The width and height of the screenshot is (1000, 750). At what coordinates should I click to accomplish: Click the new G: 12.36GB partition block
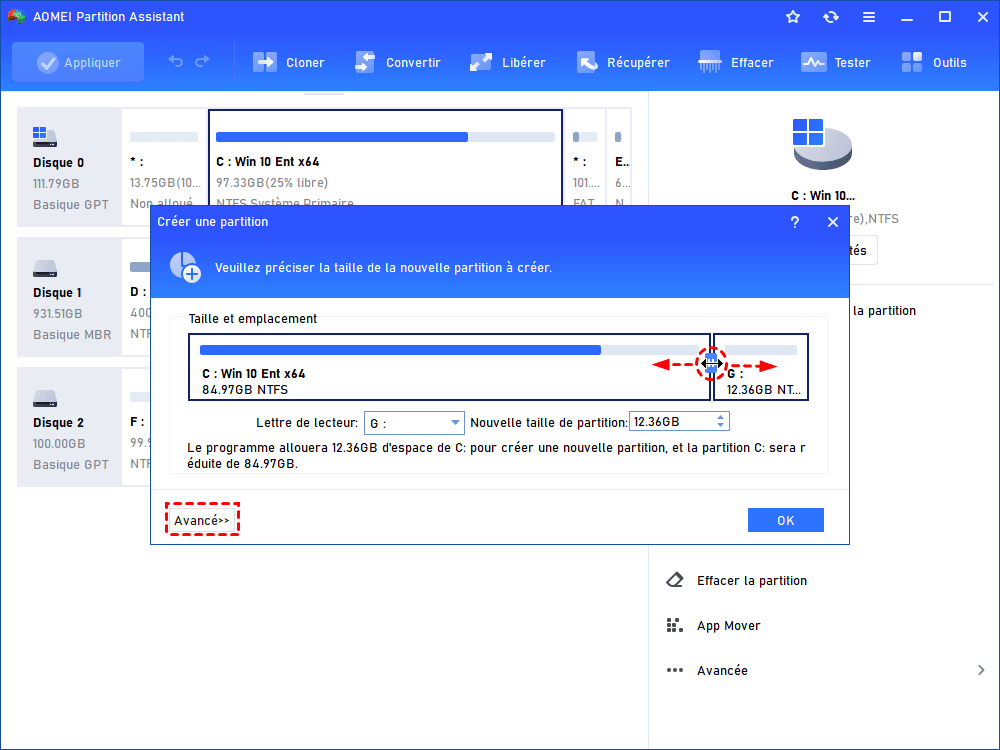click(761, 367)
